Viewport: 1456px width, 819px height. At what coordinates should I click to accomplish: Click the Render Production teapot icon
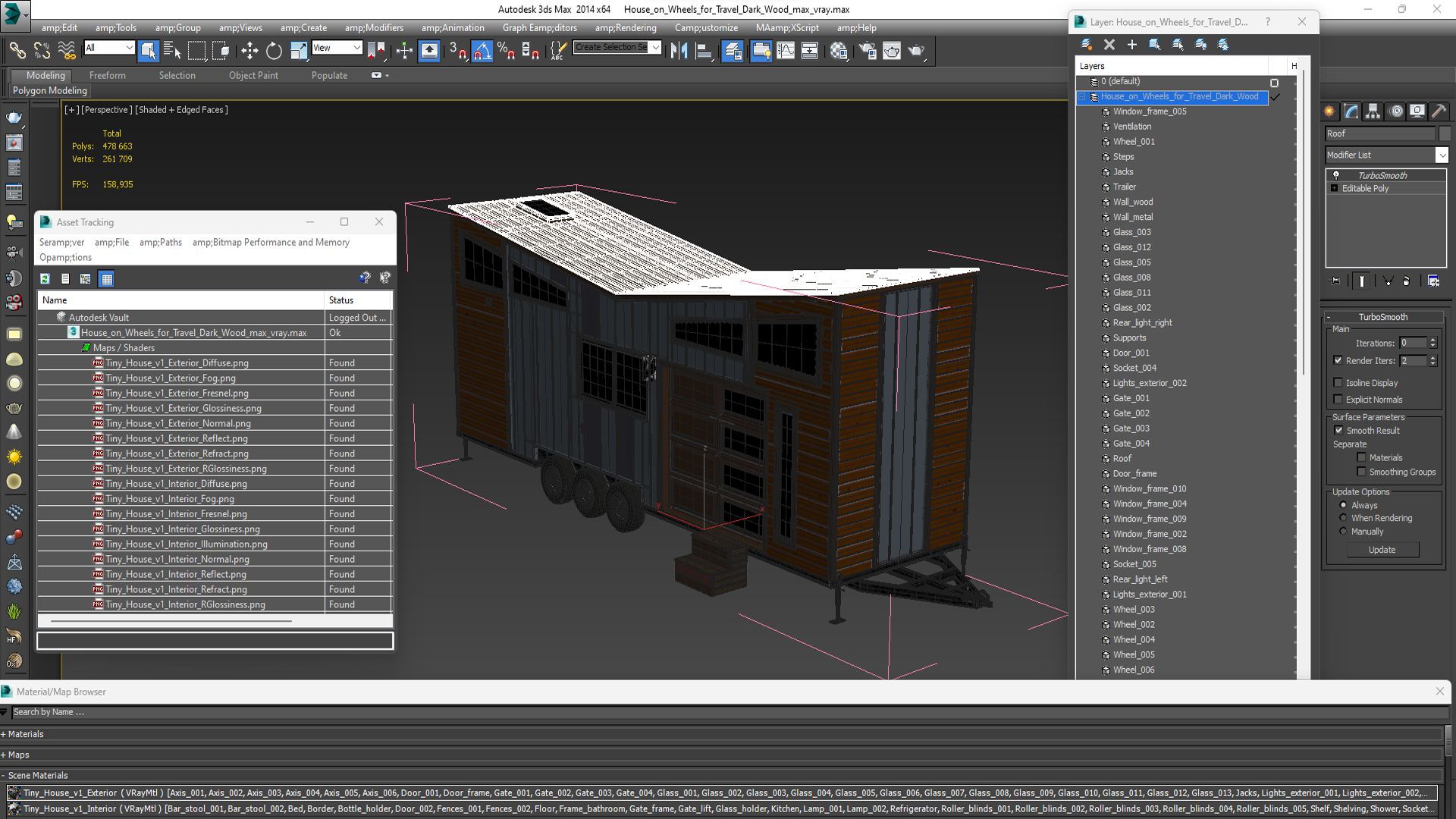[x=917, y=51]
